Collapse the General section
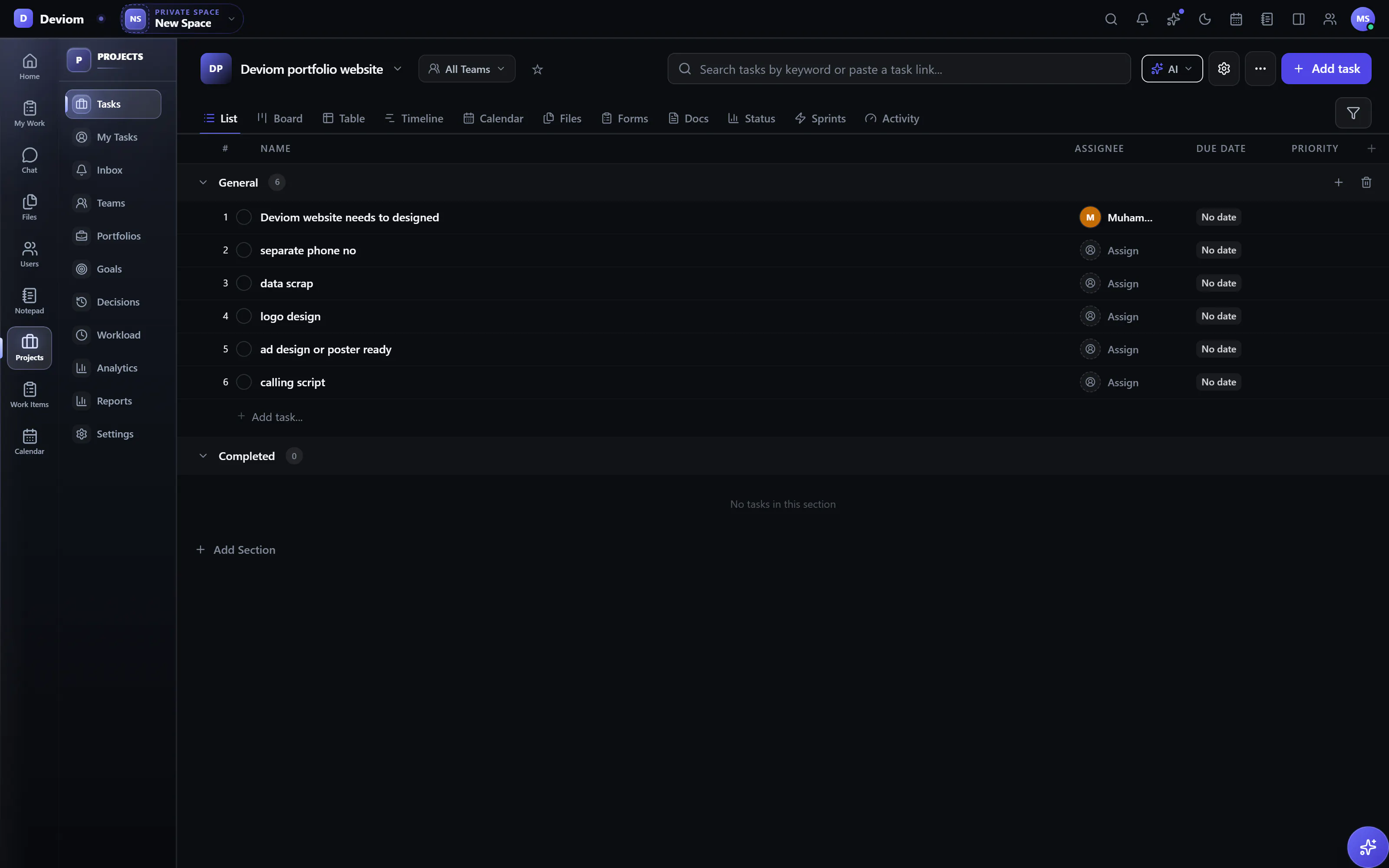Screen dimensions: 1389x868 [x=203, y=182]
